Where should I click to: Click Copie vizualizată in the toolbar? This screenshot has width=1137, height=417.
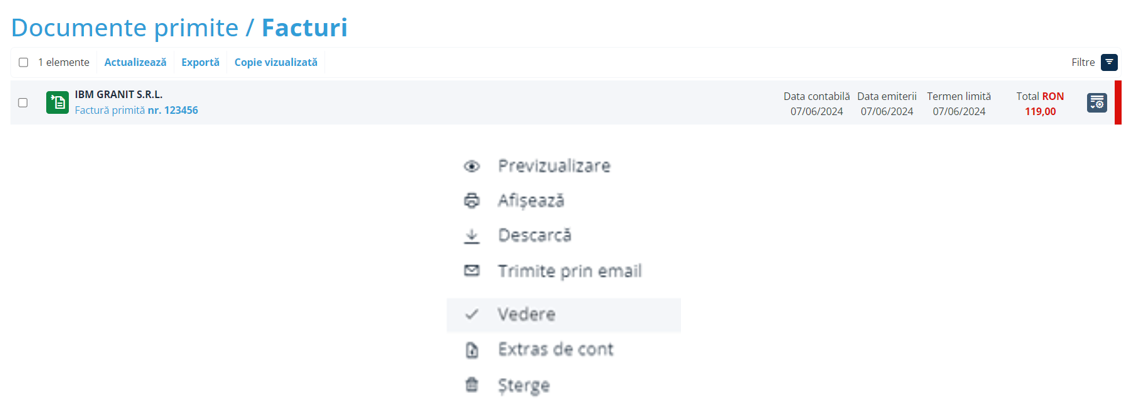coord(275,62)
